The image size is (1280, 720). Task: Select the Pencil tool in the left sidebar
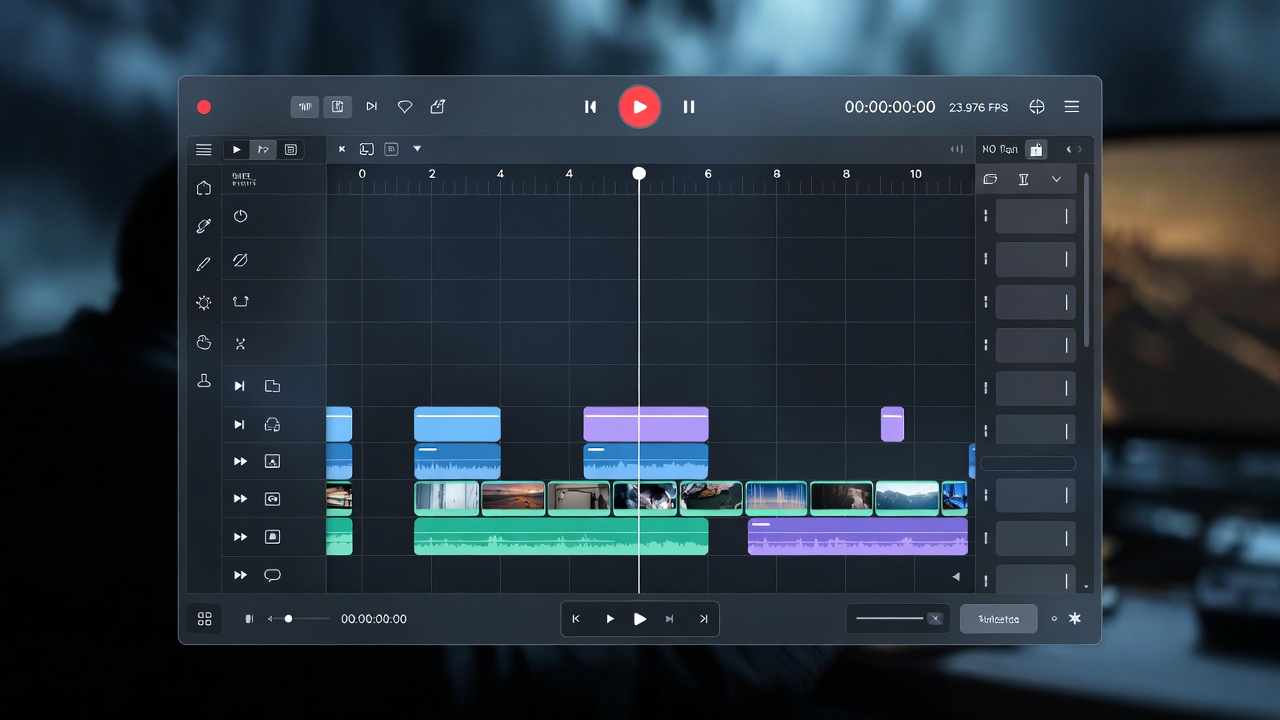coord(203,264)
